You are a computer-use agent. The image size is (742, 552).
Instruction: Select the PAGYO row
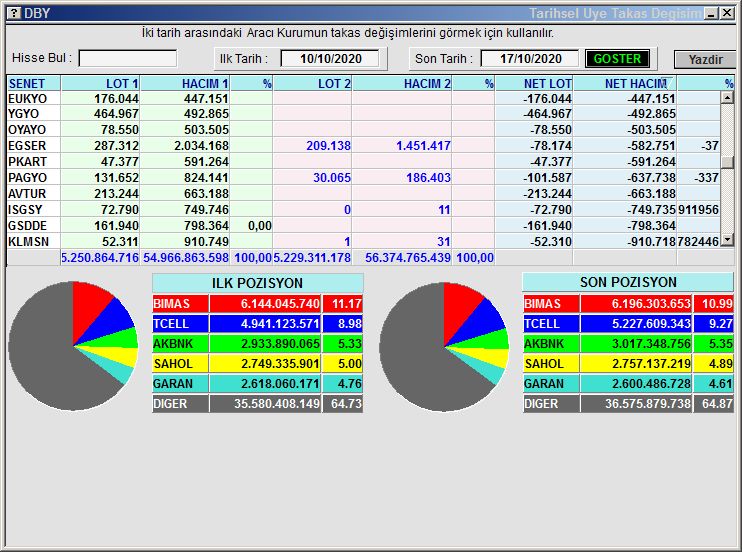coord(363,178)
